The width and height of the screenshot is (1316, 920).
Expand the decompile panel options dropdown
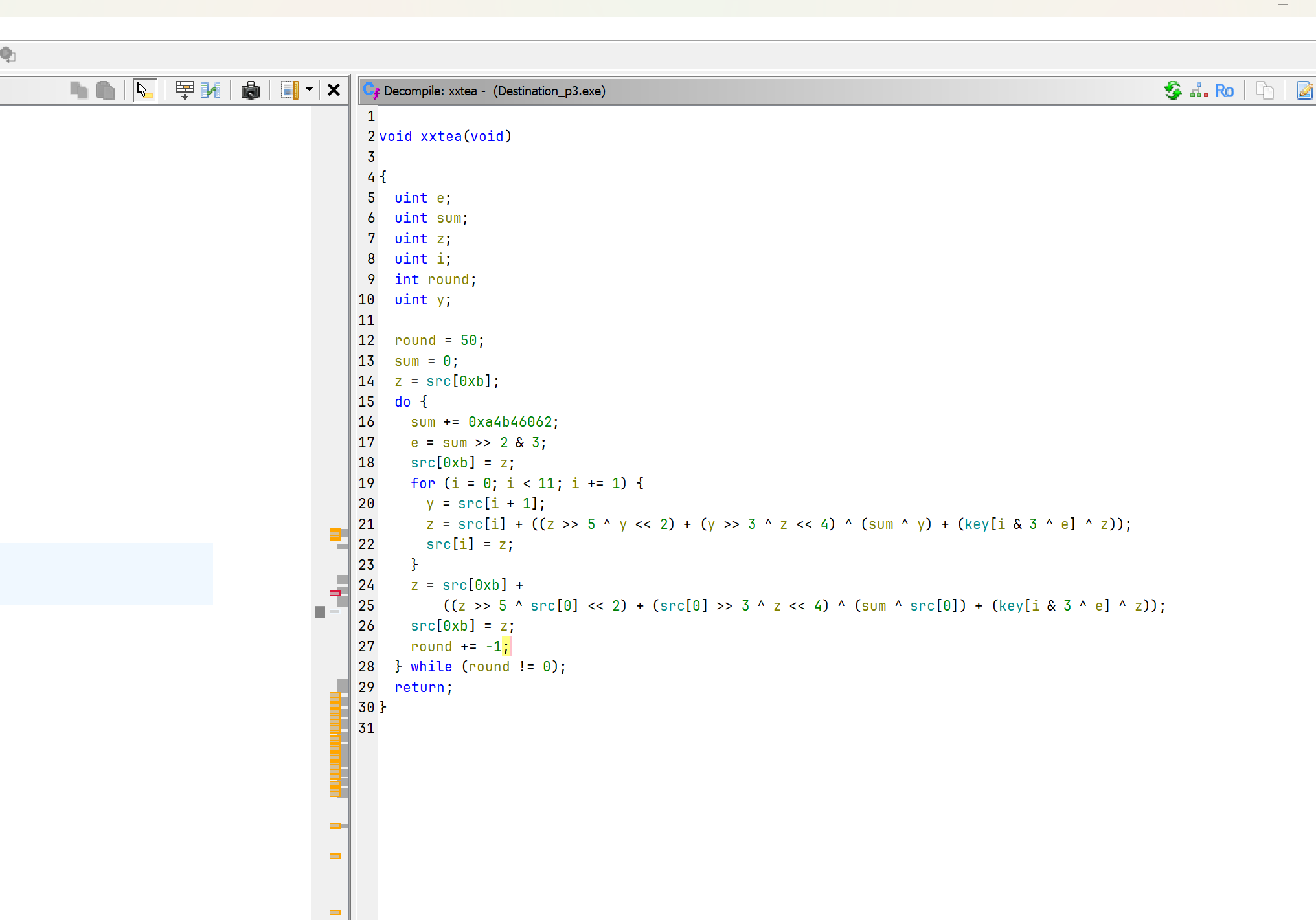308,90
